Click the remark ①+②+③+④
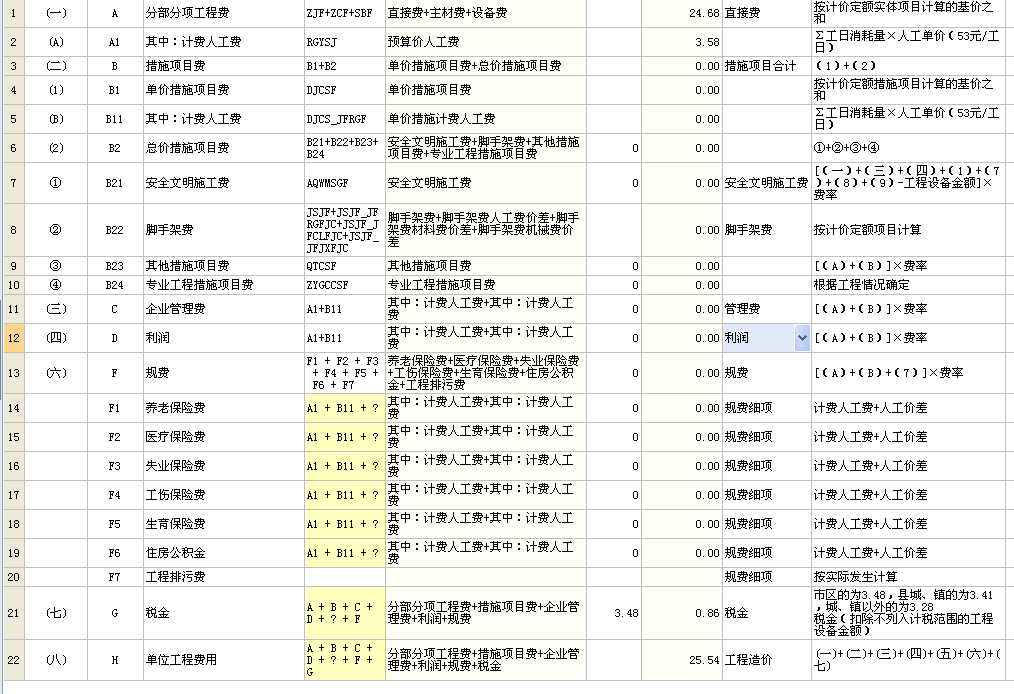The width and height of the screenshot is (1014, 694). [x=908, y=148]
